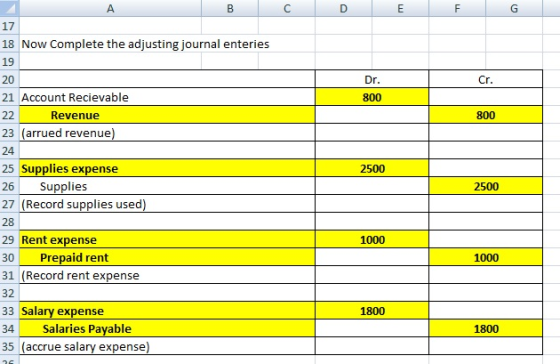Select the 'Salary expense' cell
Screen dimensions: 560x364
coord(167,311)
